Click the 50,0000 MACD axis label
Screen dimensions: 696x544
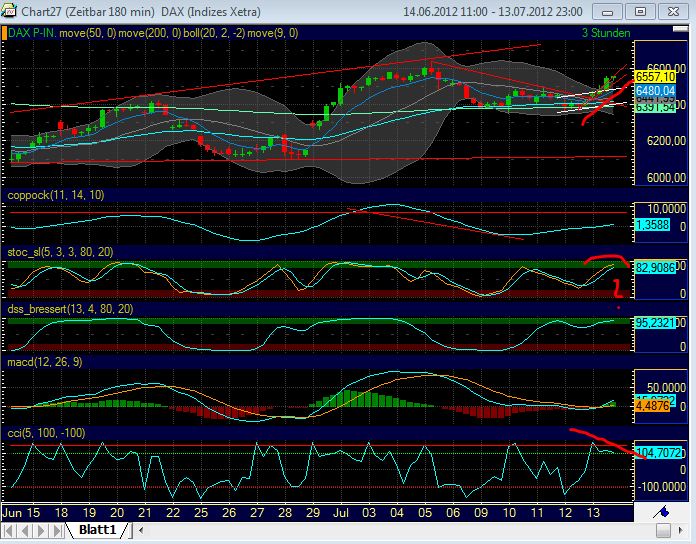[666, 388]
